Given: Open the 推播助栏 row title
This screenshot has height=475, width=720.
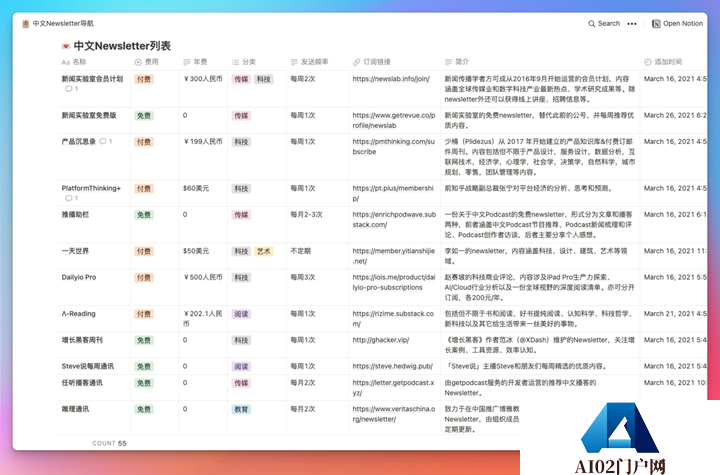Looking at the screenshot, I should click(x=75, y=215).
